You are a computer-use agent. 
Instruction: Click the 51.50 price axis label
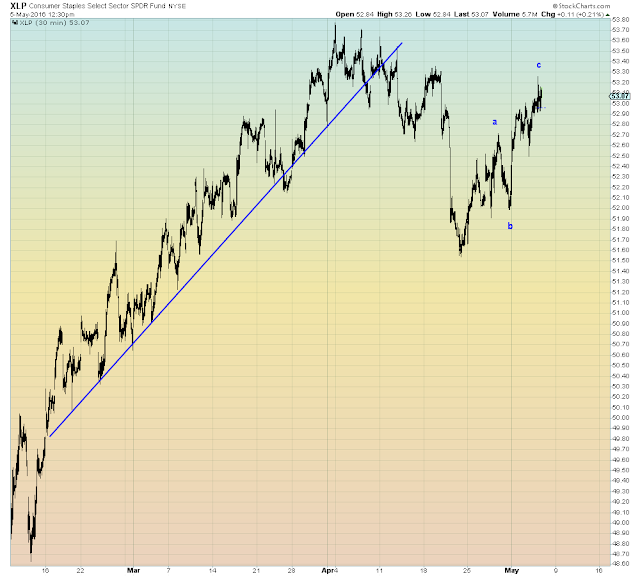coord(621,260)
